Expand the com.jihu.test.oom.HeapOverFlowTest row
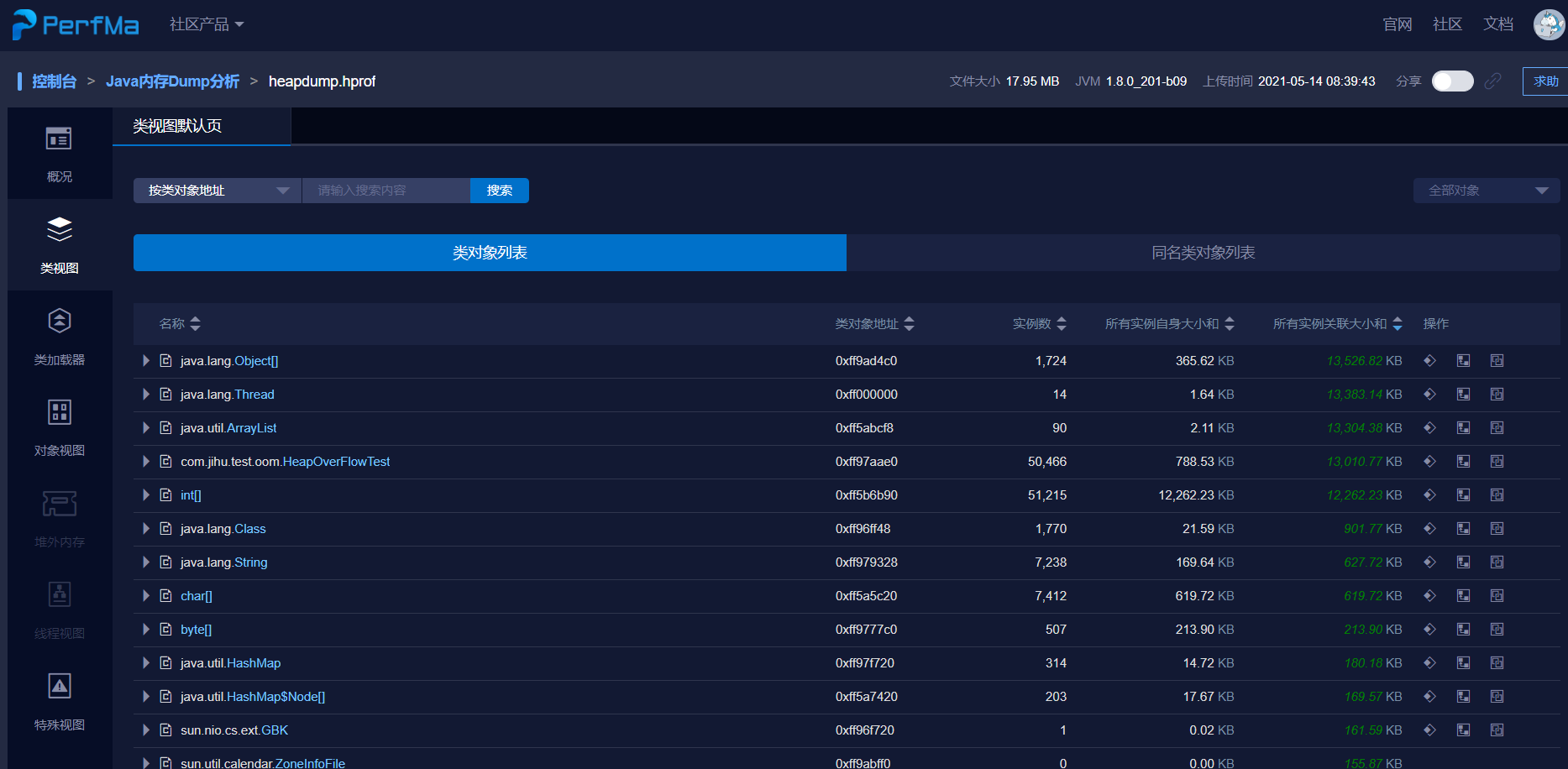1568x769 pixels. (146, 462)
